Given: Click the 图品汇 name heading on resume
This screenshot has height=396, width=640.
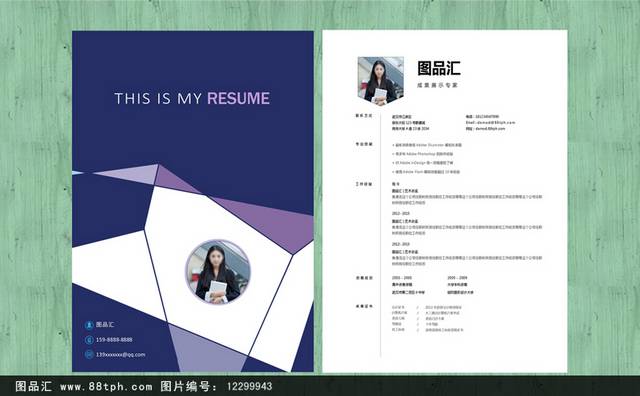Looking at the screenshot, I should point(439,68).
